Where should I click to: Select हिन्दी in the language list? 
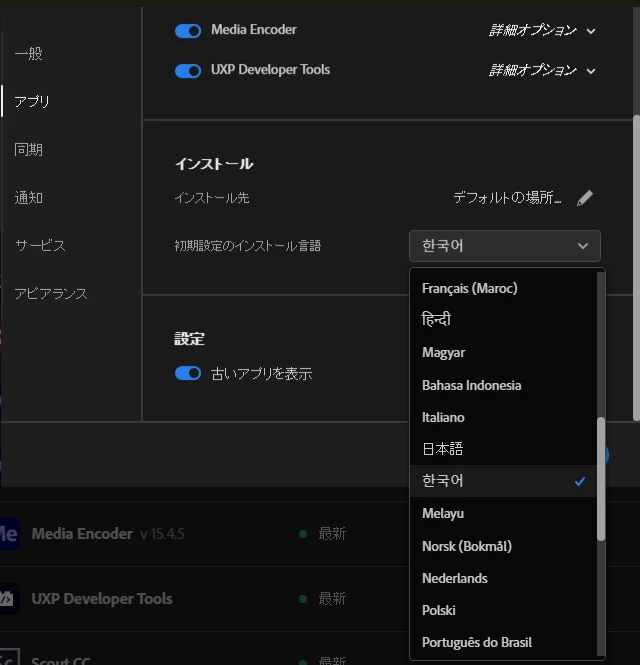pos(503,320)
